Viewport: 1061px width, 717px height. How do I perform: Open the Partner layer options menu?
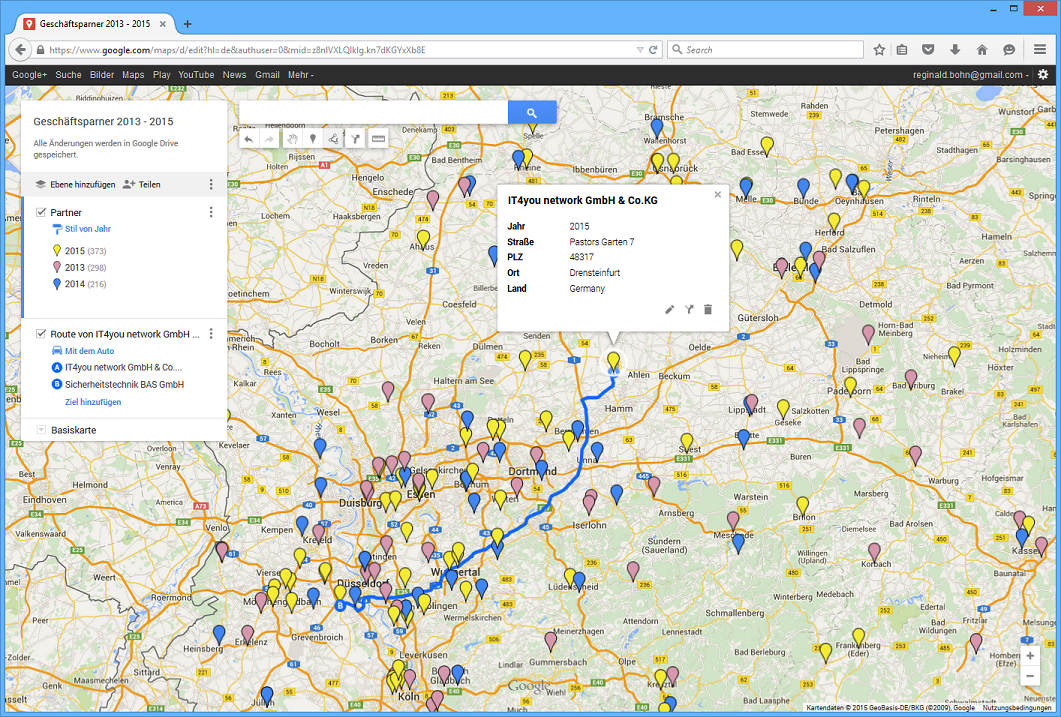click(211, 212)
